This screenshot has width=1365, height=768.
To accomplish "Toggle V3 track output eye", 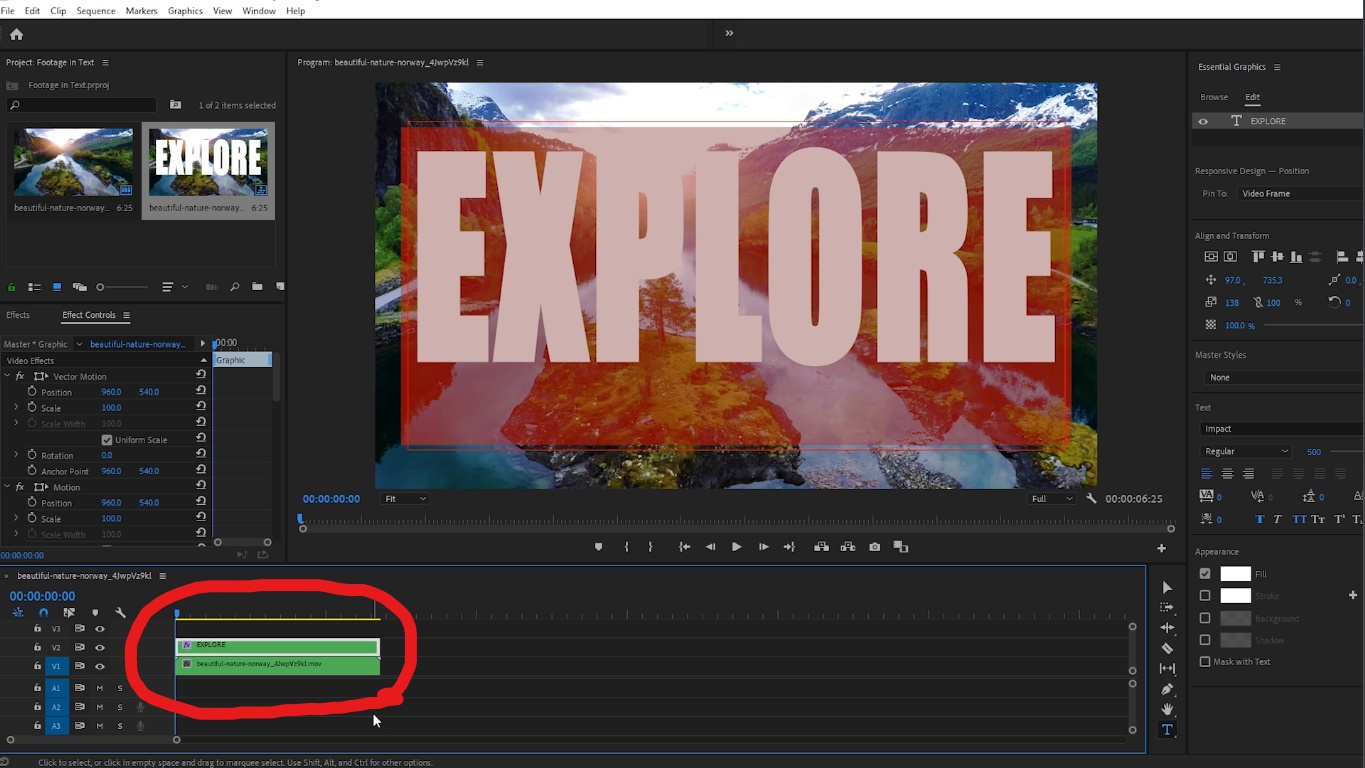I will click(99, 629).
